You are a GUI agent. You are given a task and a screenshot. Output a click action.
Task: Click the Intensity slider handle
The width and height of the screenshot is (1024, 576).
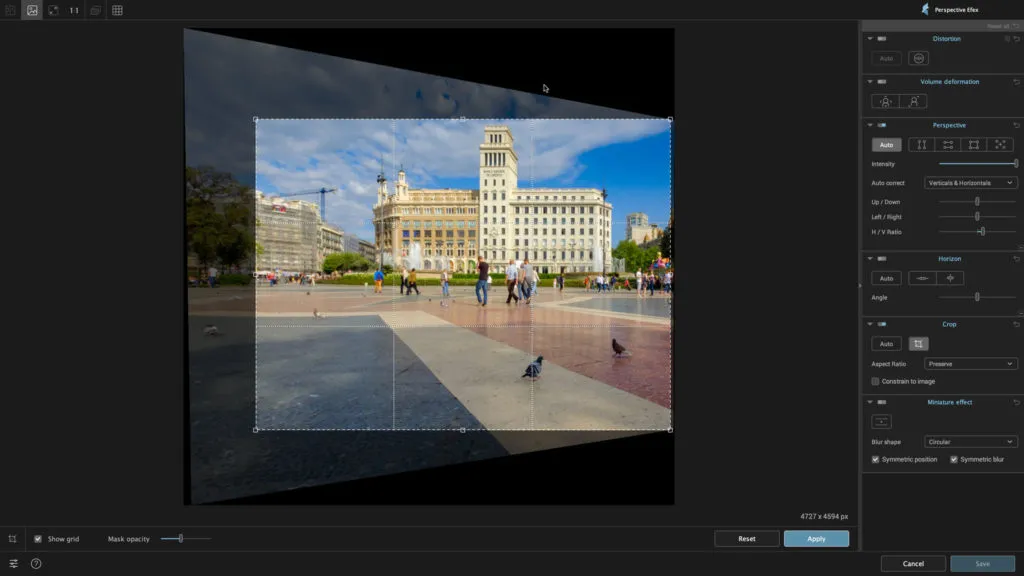click(x=1016, y=163)
